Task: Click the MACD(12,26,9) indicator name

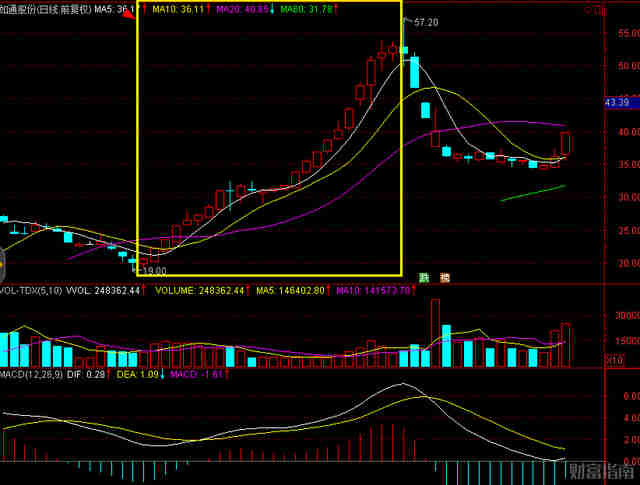Action: (x=31, y=374)
